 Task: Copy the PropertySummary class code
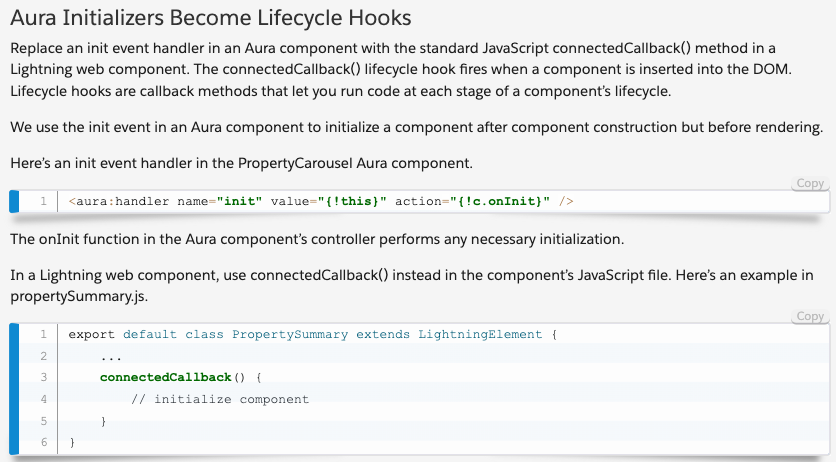pos(810,317)
